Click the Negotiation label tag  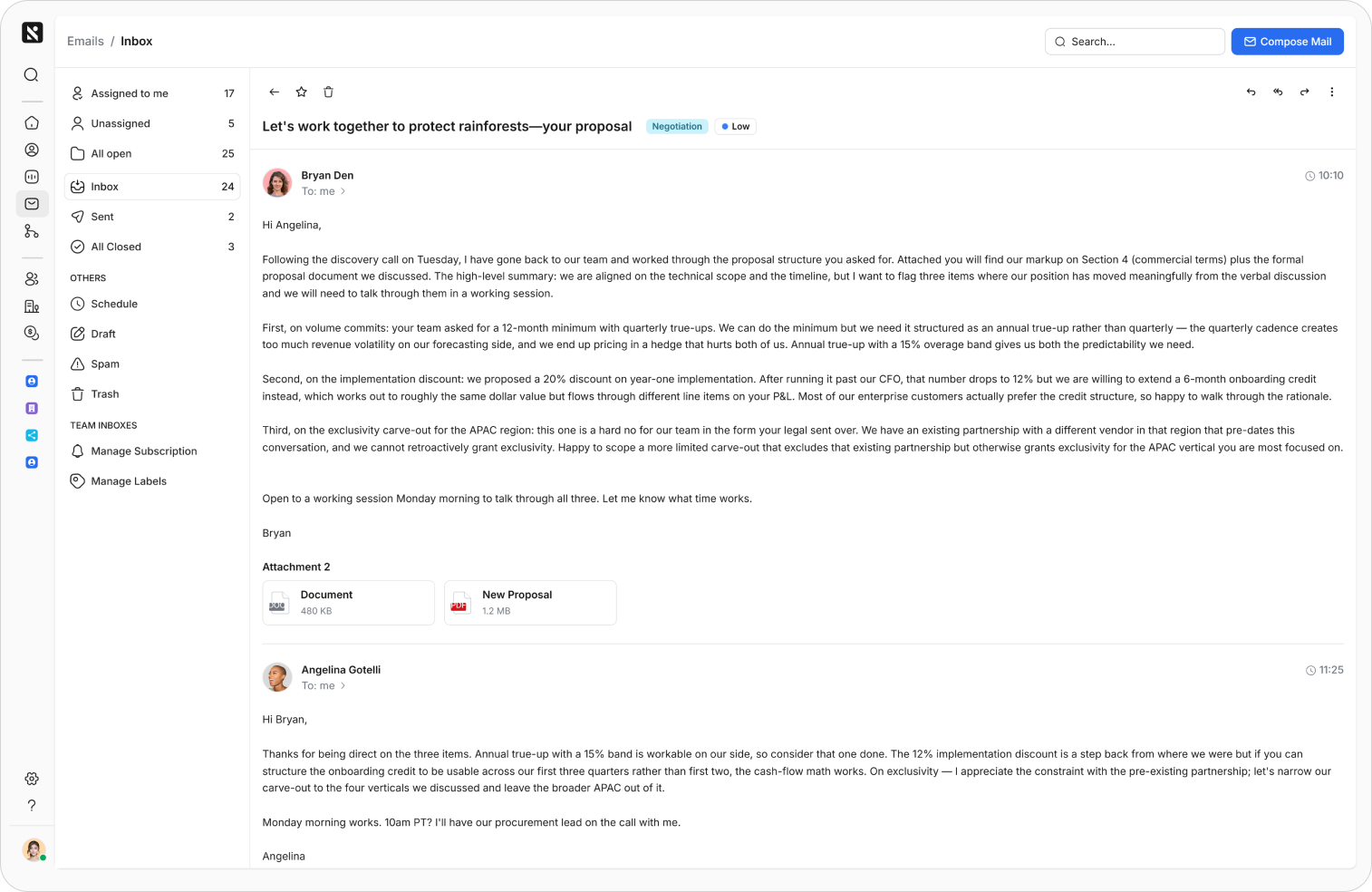677,127
